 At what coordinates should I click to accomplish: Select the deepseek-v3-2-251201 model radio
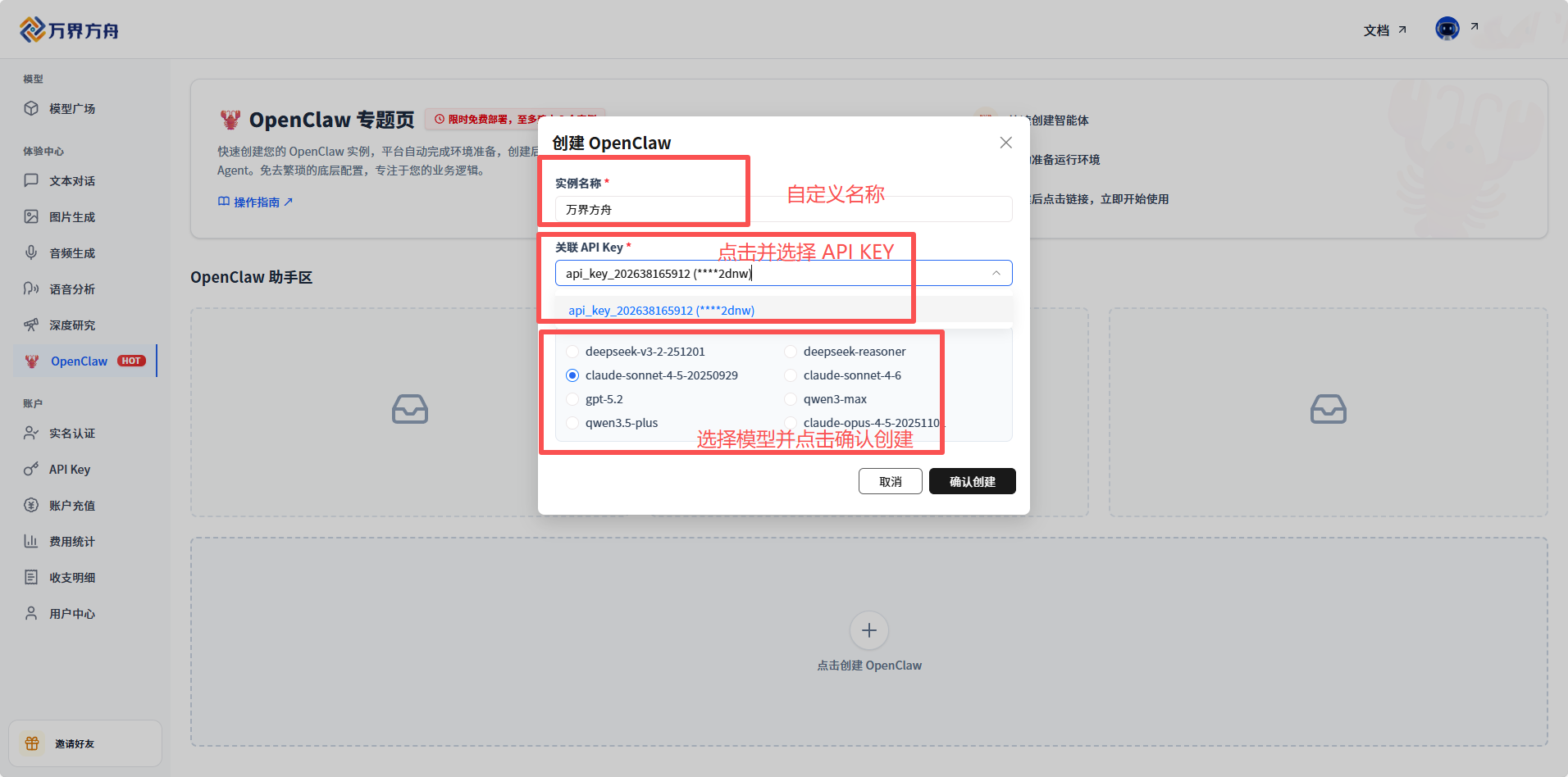pyautogui.click(x=572, y=352)
